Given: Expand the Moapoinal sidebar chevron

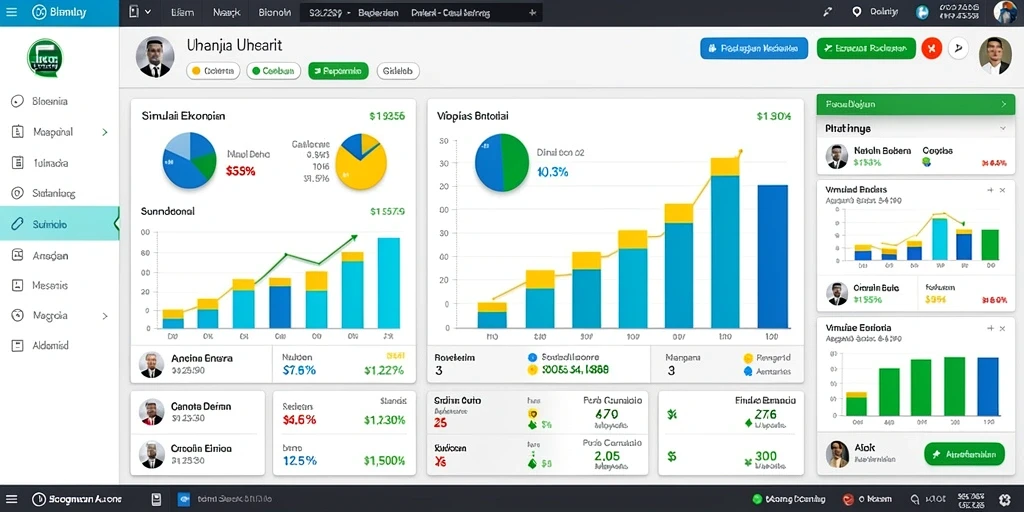Looking at the screenshot, I should (x=104, y=132).
